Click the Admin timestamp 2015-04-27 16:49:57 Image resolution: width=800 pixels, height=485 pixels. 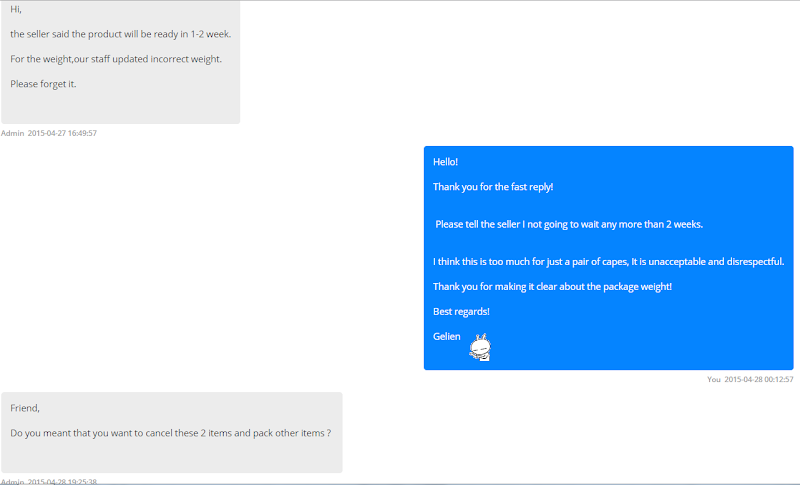click(48, 133)
